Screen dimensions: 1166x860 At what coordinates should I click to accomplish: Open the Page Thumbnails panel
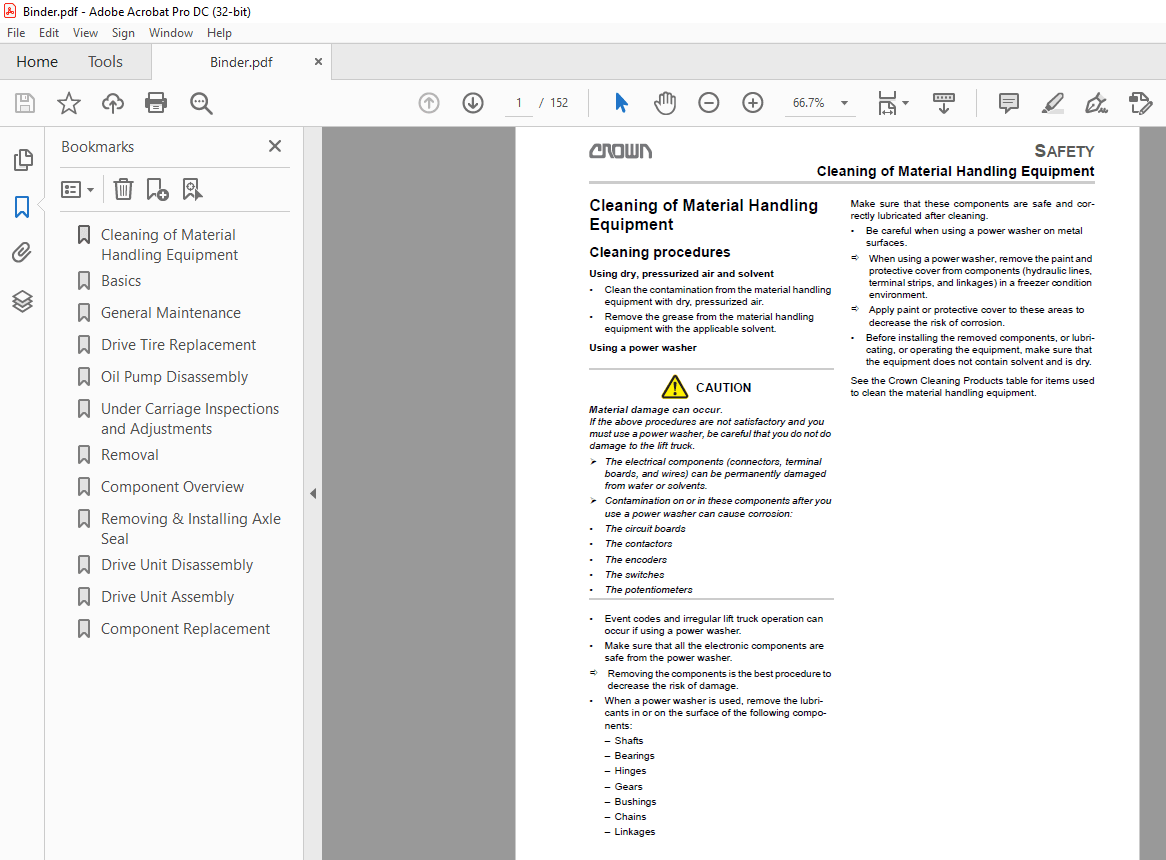pos(22,160)
